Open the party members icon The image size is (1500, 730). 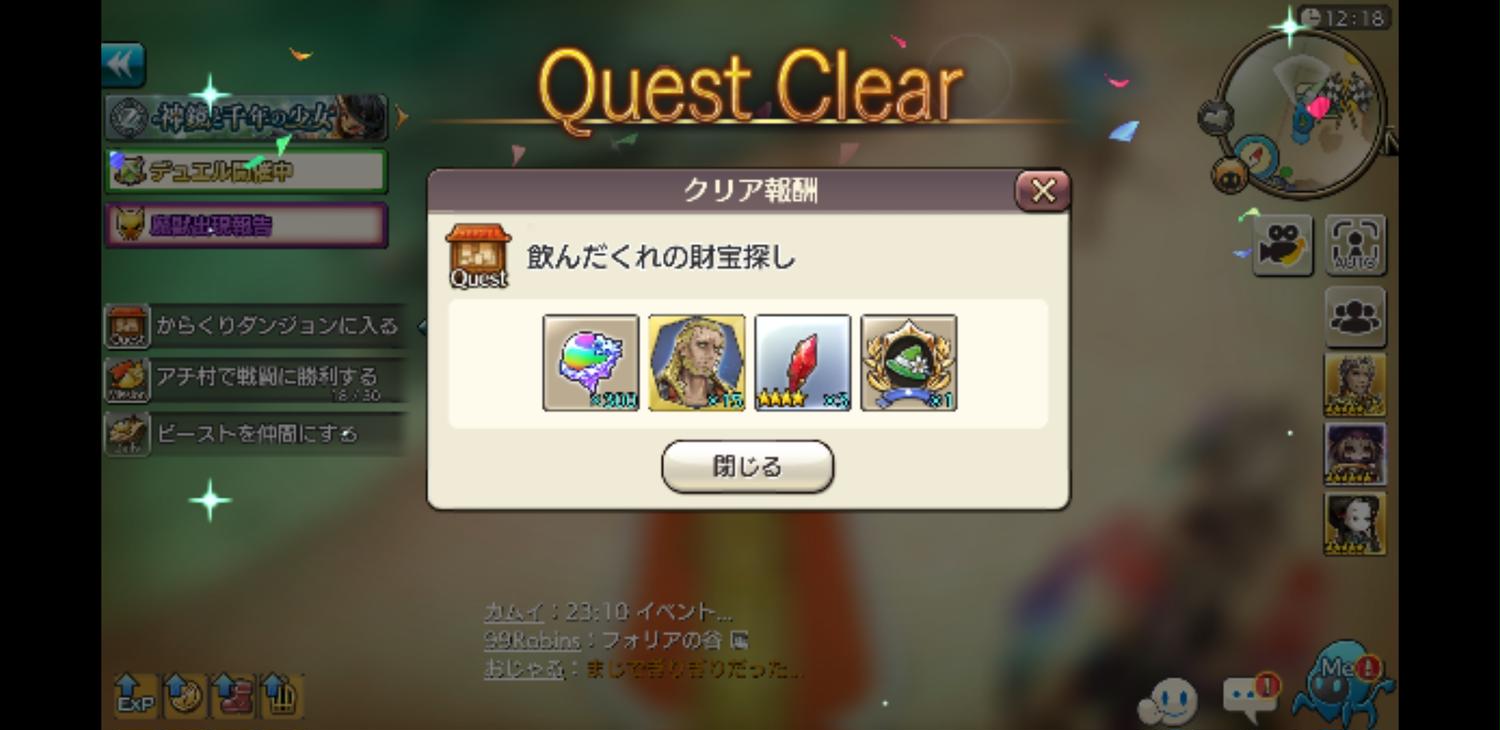click(x=1356, y=317)
